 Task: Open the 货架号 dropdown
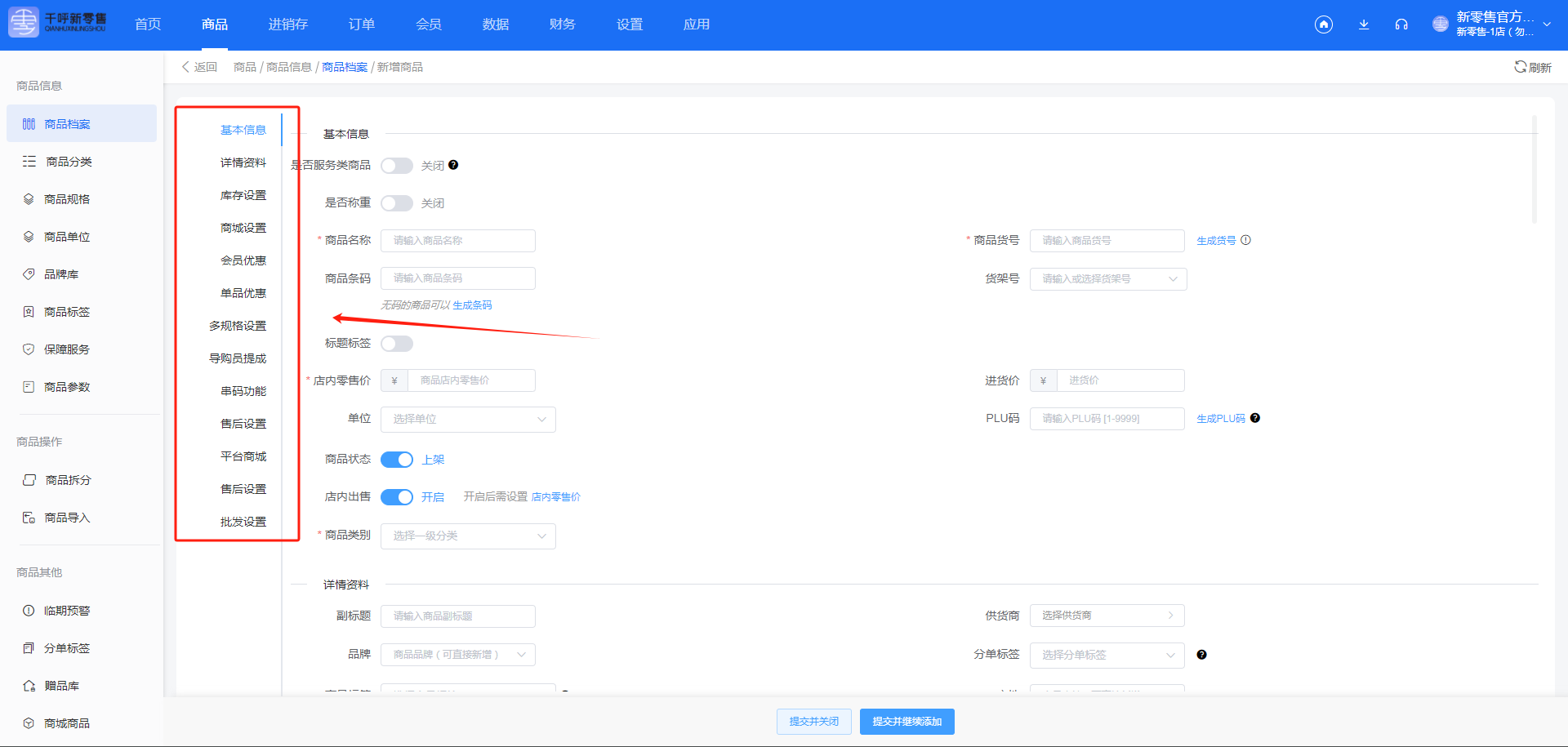tap(1108, 279)
